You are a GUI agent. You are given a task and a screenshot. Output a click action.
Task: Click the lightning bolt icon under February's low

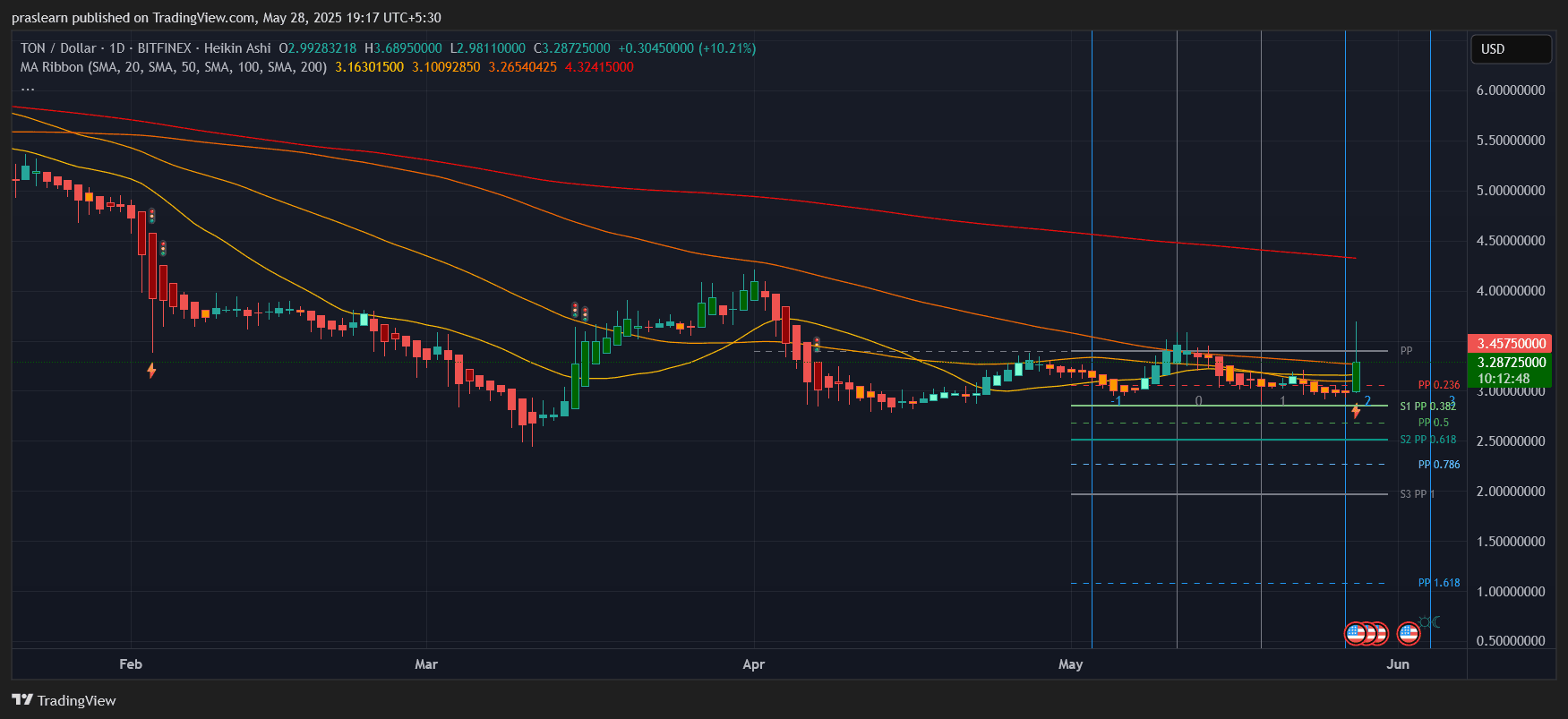click(151, 370)
